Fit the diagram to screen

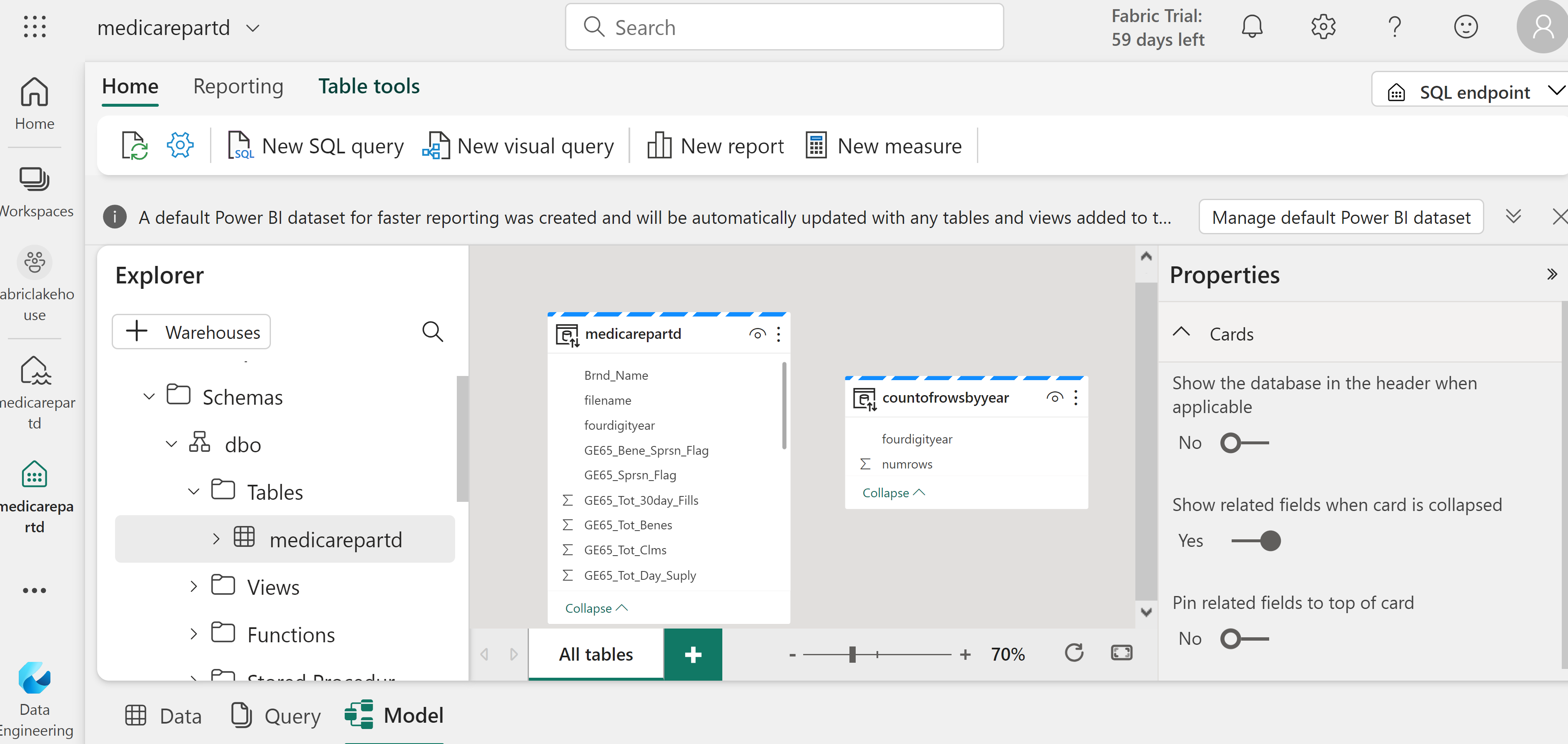[x=1122, y=653]
